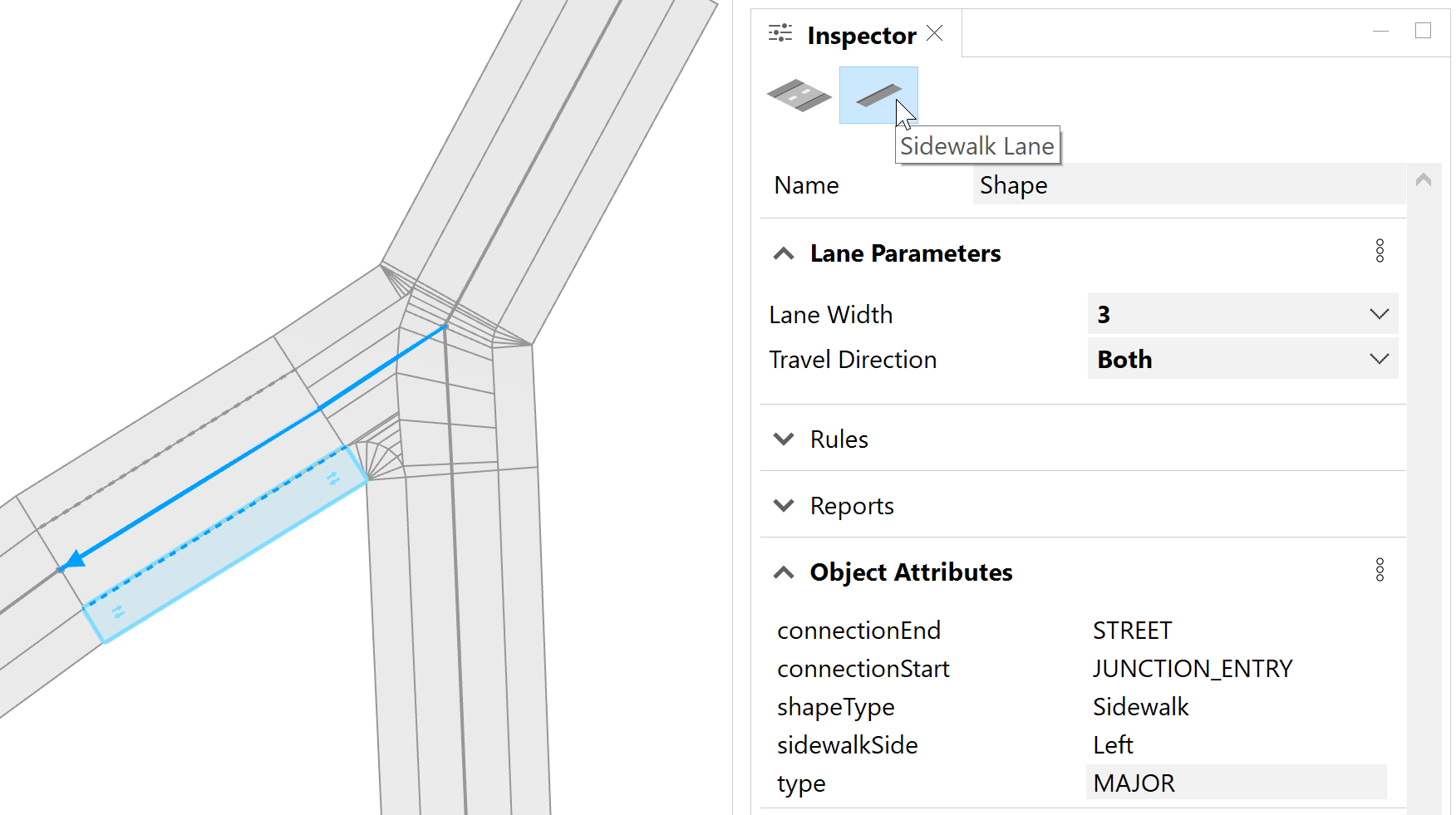Select the Sidewalk Lane icon
1456x815 pixels.
(878, 96)
